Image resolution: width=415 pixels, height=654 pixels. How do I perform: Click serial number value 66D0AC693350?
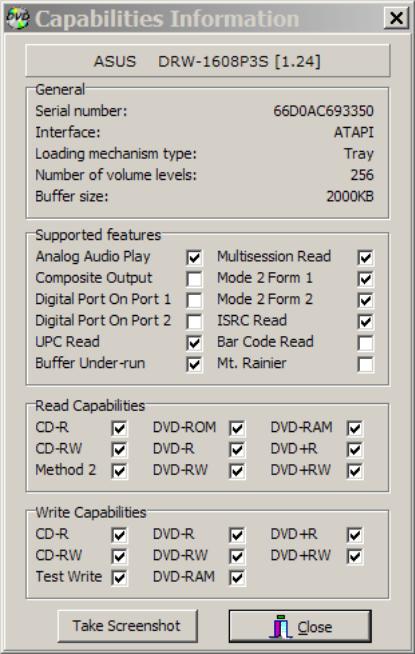(323, 111)
